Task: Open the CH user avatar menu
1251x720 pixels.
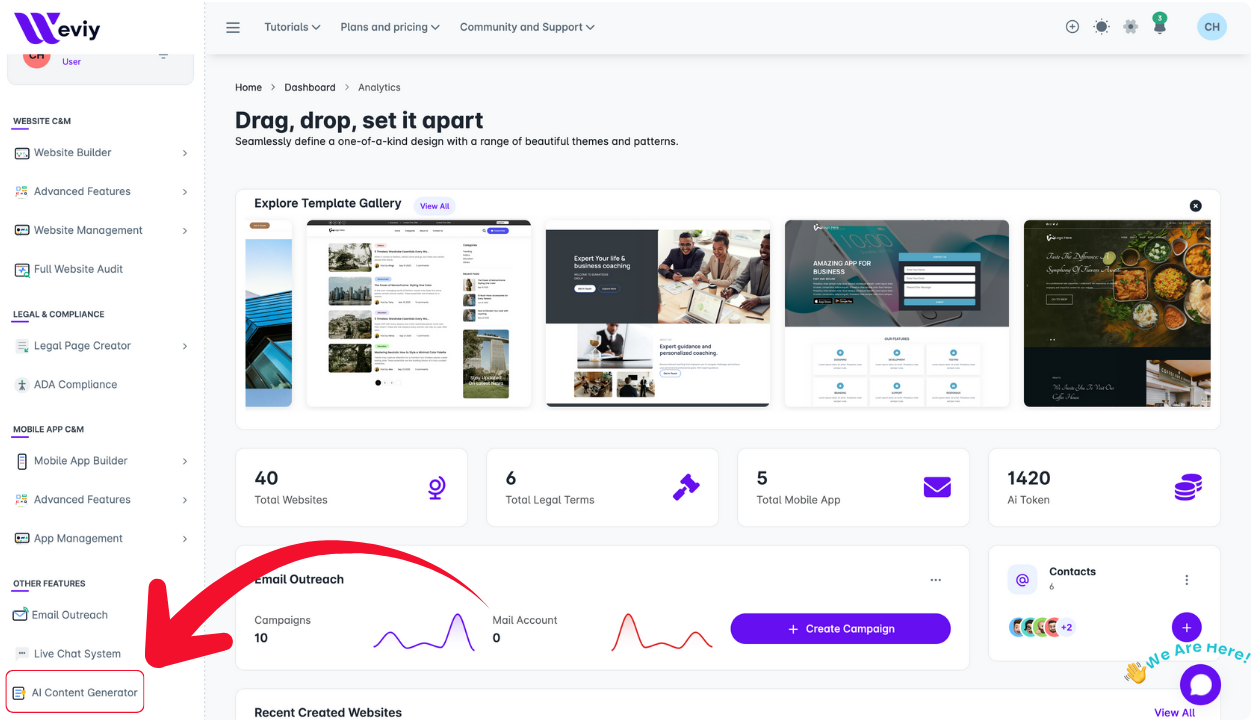Action: [x=1211, y=27]
